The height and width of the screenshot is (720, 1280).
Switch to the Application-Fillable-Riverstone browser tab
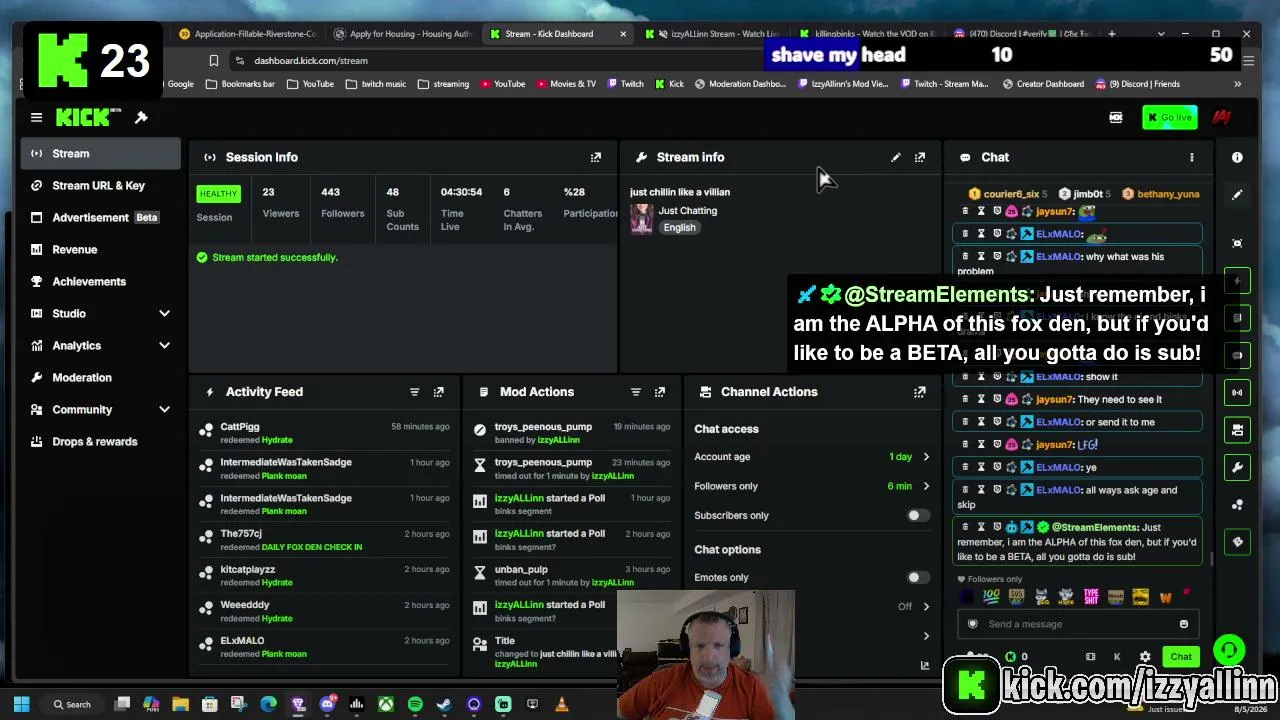click(247, 34)
